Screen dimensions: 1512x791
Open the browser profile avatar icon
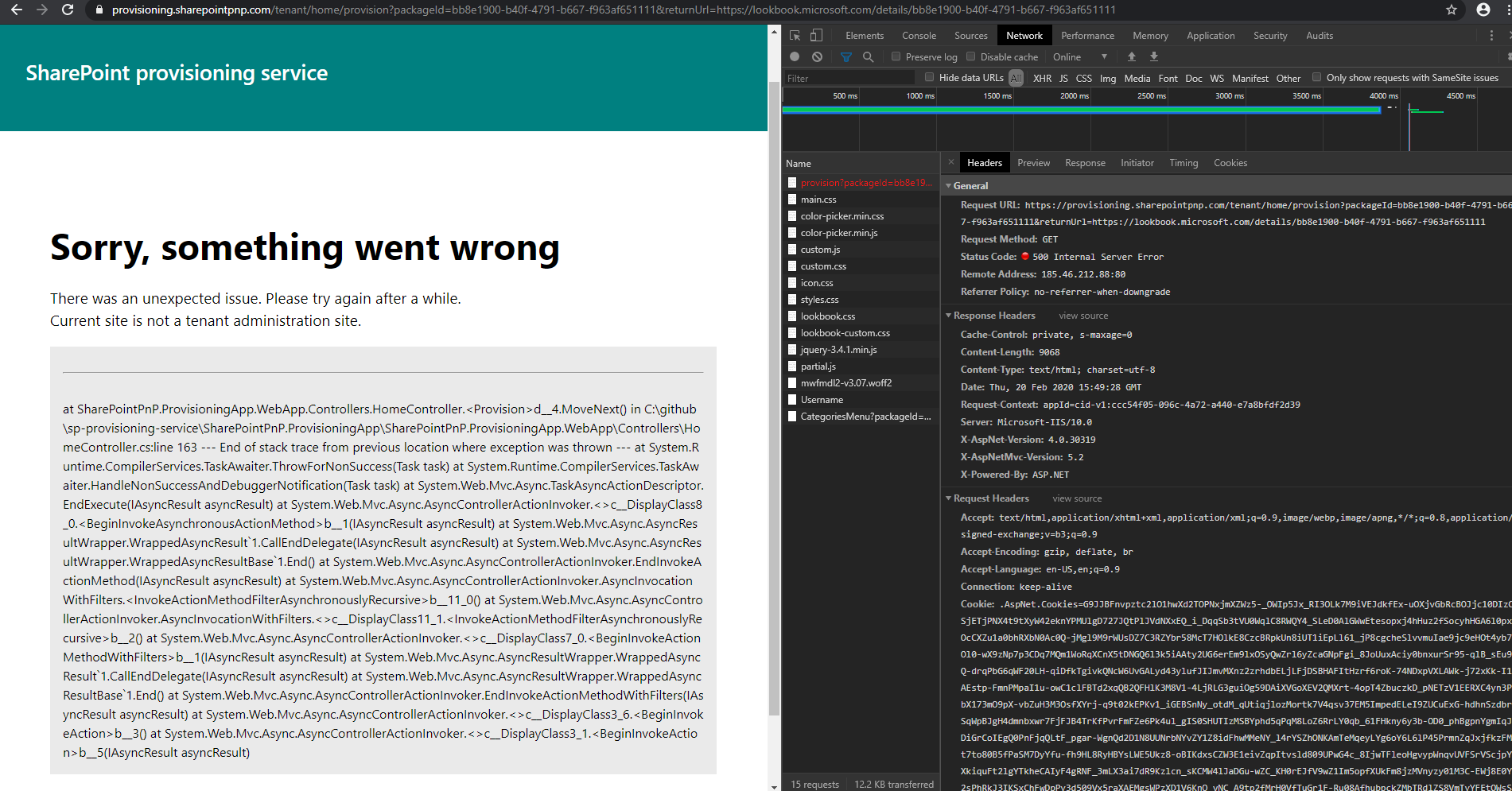1483,10
